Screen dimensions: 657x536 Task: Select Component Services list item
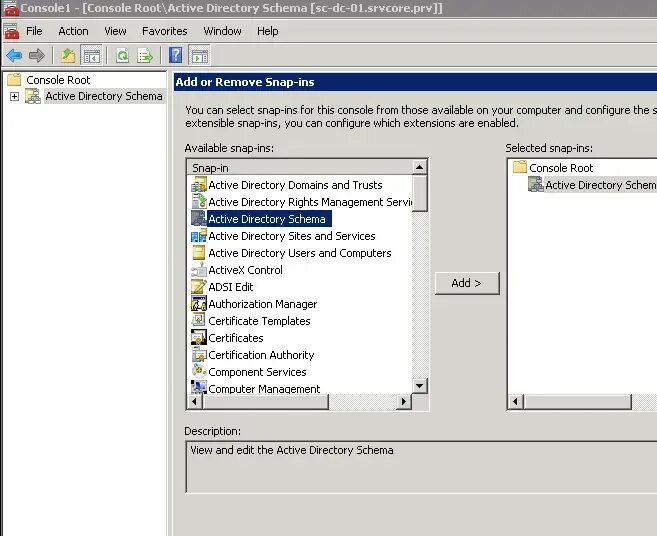(257, 372)
